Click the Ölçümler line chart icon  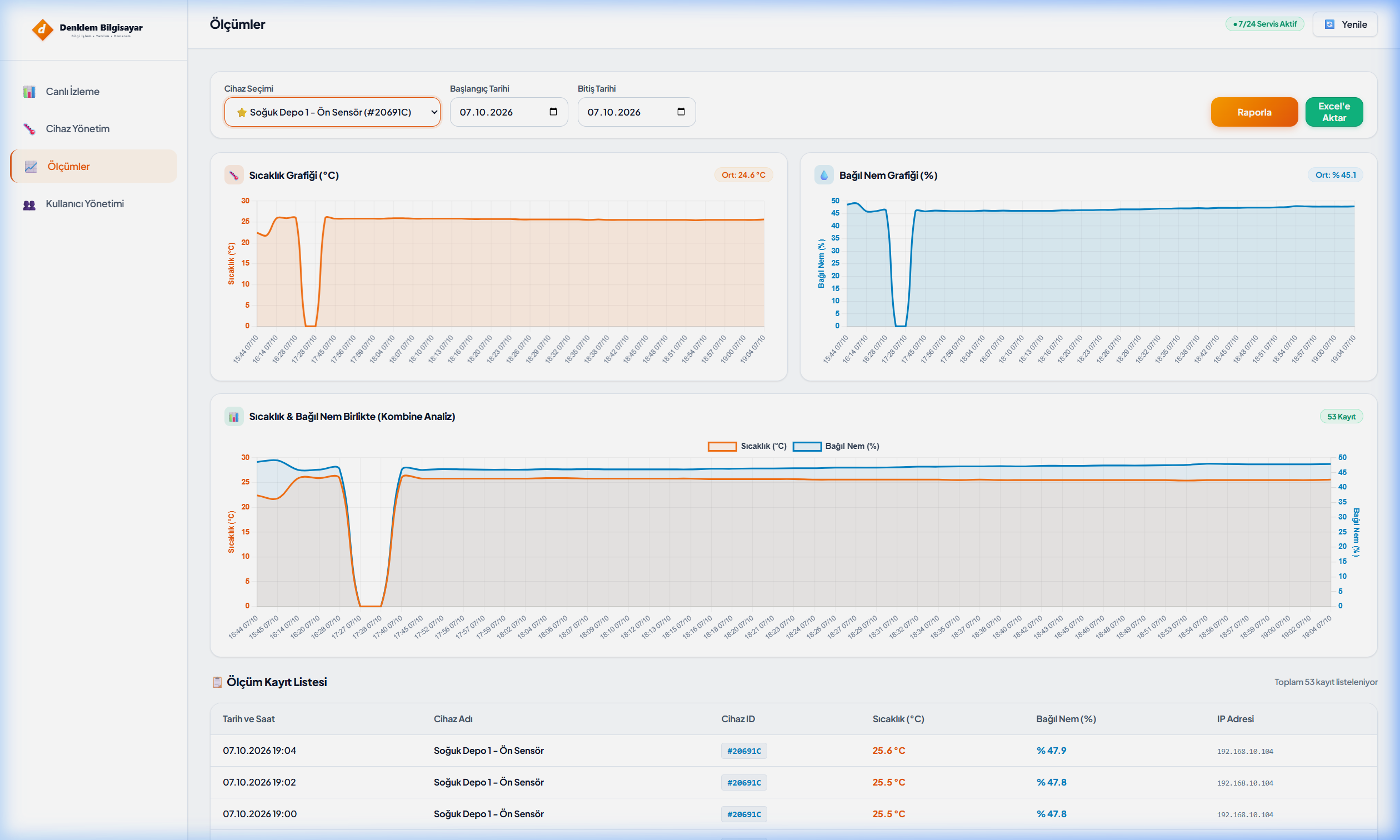point(31,167)
